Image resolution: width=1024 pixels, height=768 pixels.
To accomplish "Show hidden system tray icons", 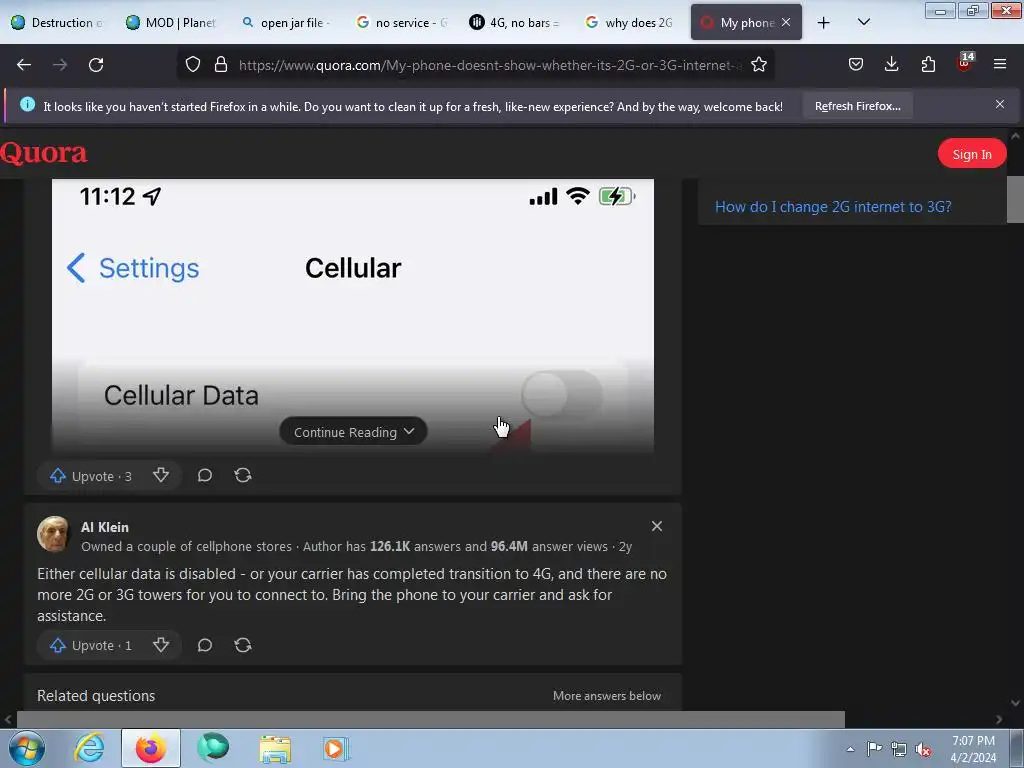I will coord(850,749).
